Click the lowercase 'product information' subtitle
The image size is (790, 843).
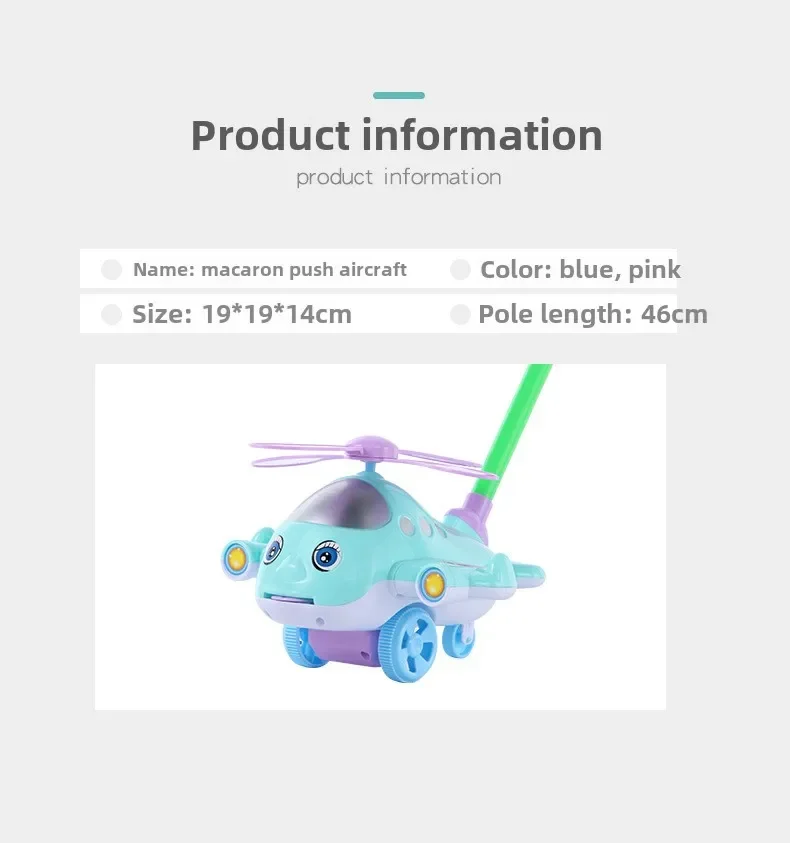click(x=398, y=177)
